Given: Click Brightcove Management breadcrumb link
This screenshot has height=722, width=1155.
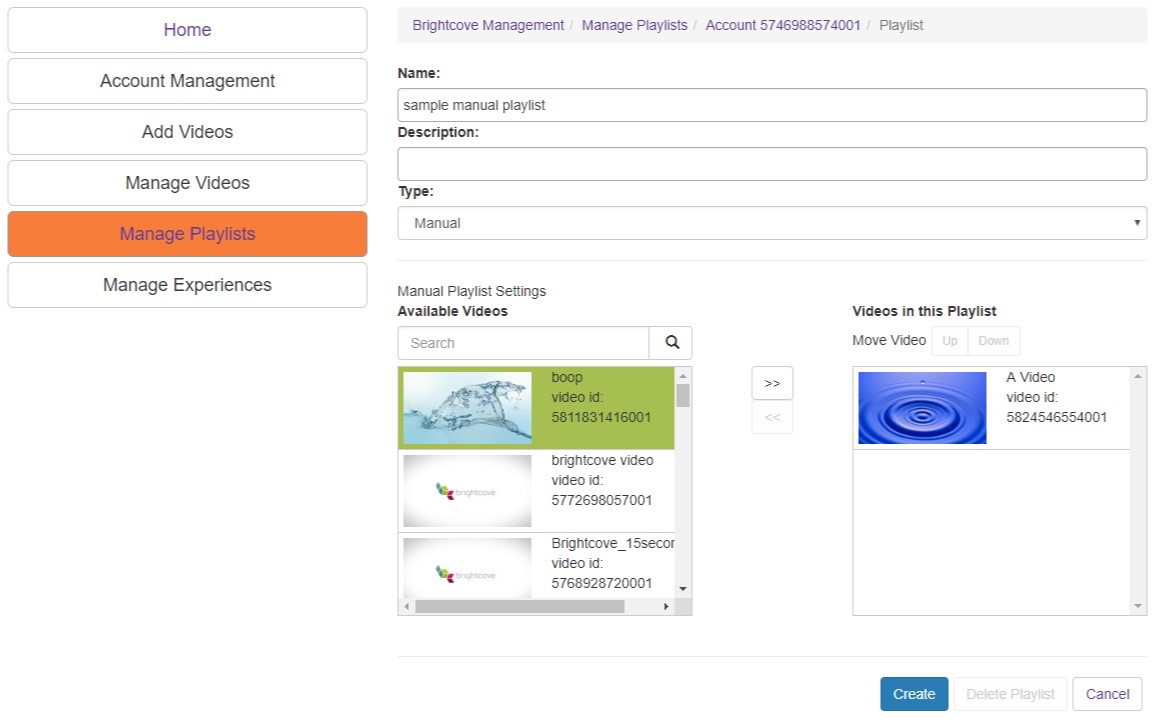Looking at the screenshot, I should (x=488, y=25).
